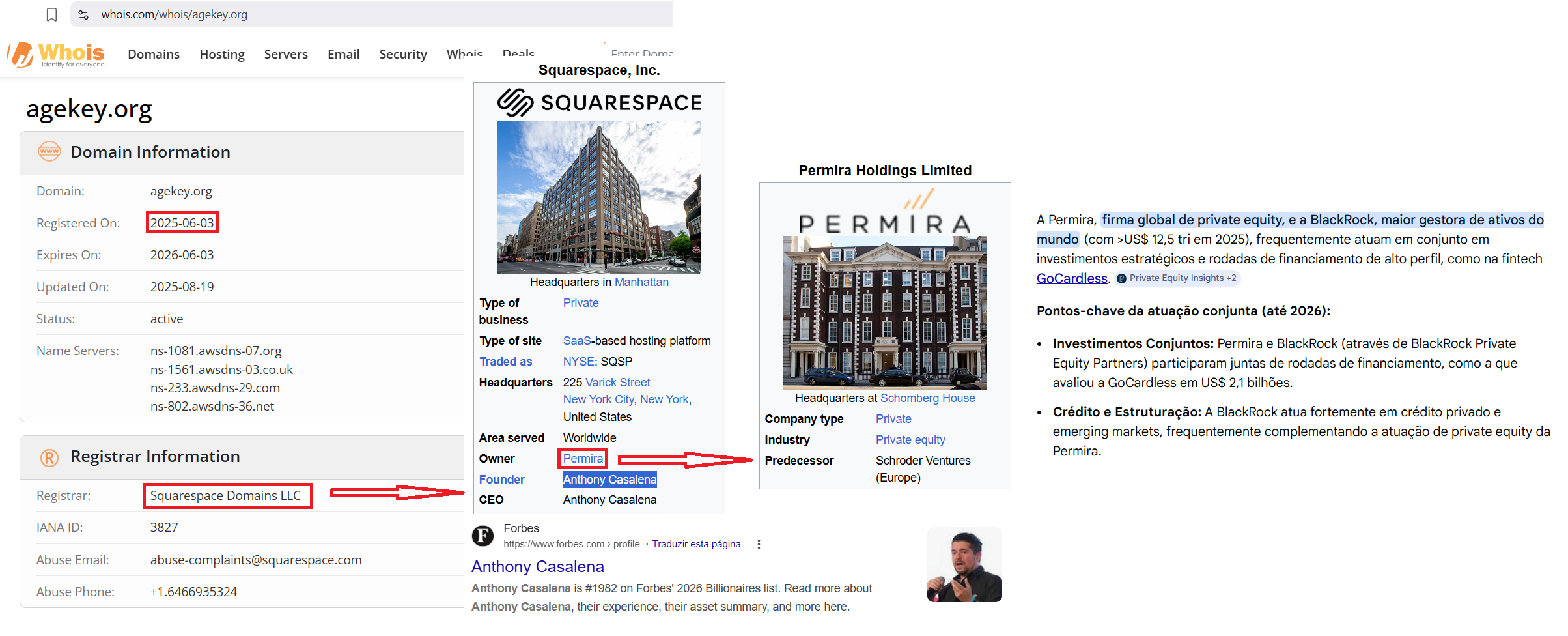Click the browser bookmark icon
The width and height of the screenshot is (1568, 636).
(52, 14)
